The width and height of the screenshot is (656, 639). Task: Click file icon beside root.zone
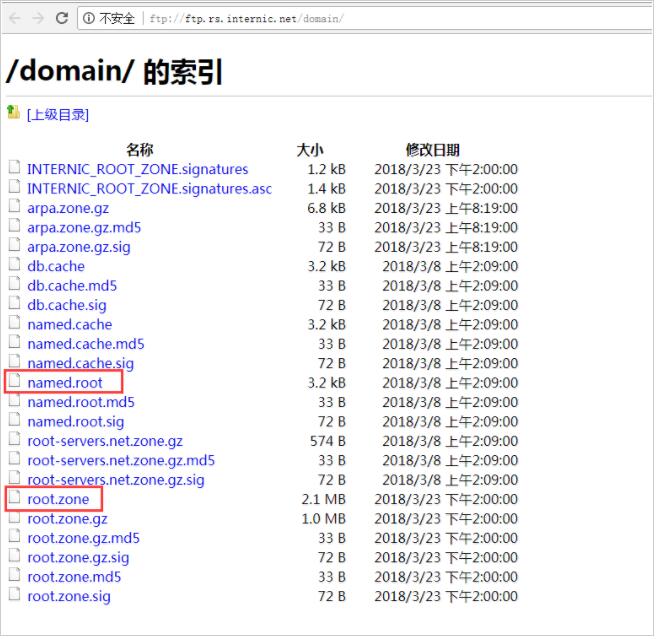(14, 496)
